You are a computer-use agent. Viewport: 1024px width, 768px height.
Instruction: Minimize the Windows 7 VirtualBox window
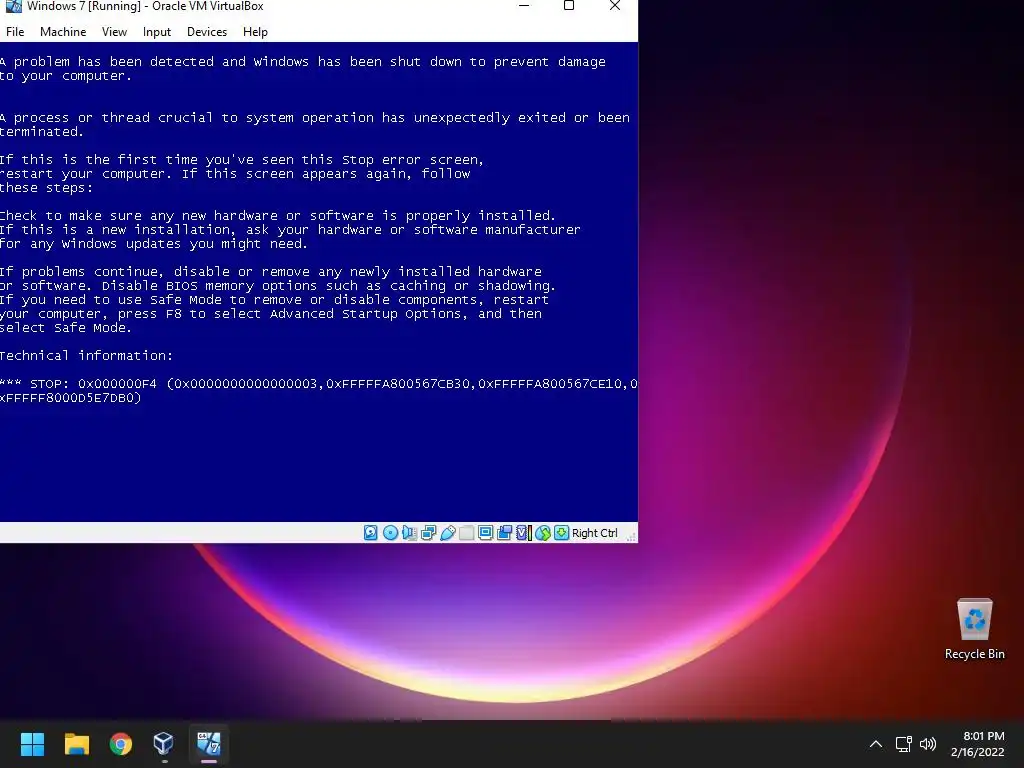[x=524, y=6]
